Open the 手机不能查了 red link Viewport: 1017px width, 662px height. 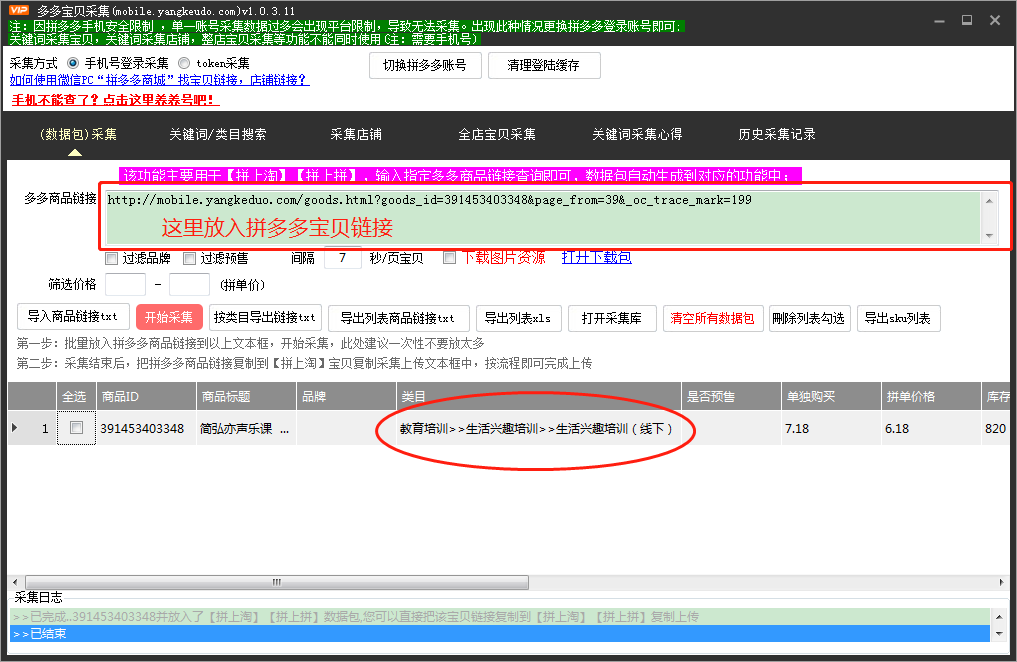(x=115, y=100)
